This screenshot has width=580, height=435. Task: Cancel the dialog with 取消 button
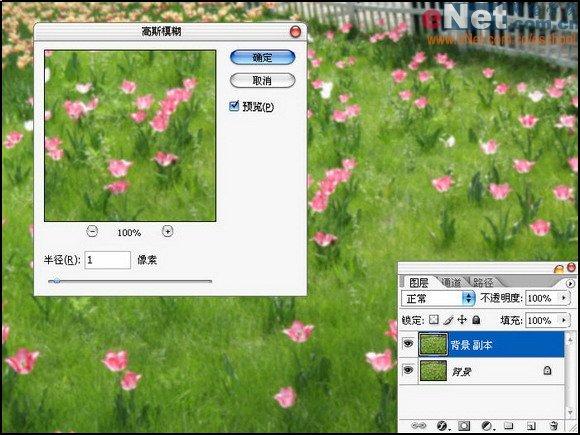262,80
